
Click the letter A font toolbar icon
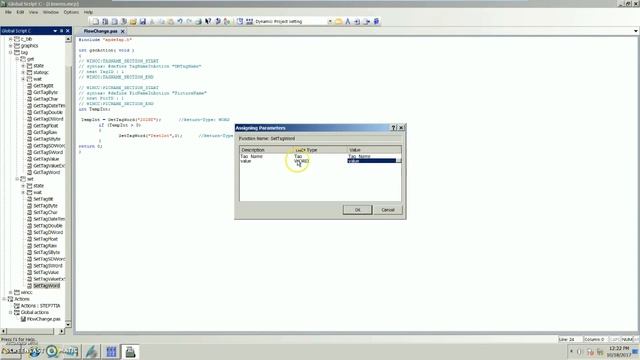coord(348,21)
